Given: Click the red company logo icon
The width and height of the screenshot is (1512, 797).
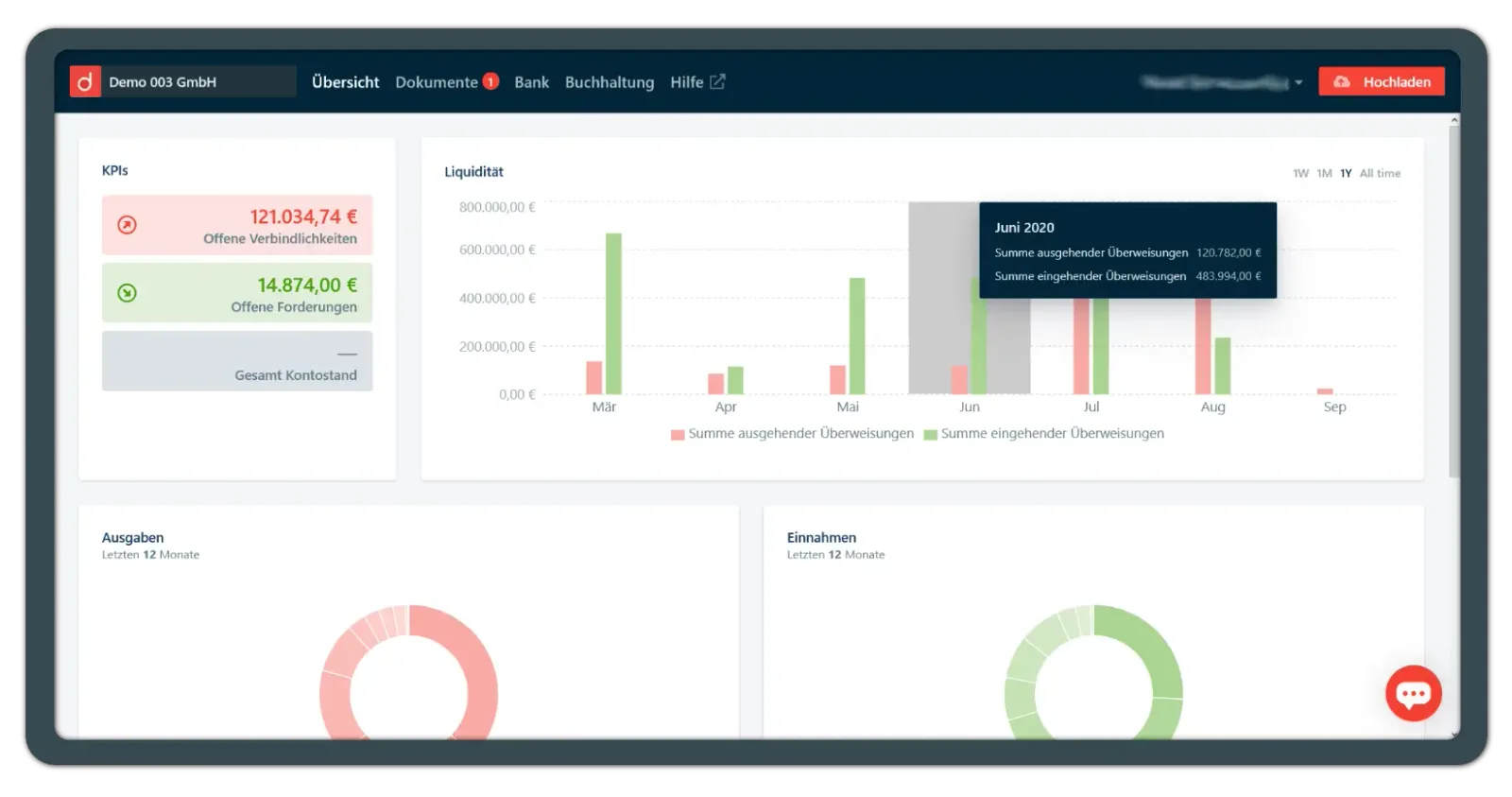Looking at the screenshot, I should (x=85, y=82).
